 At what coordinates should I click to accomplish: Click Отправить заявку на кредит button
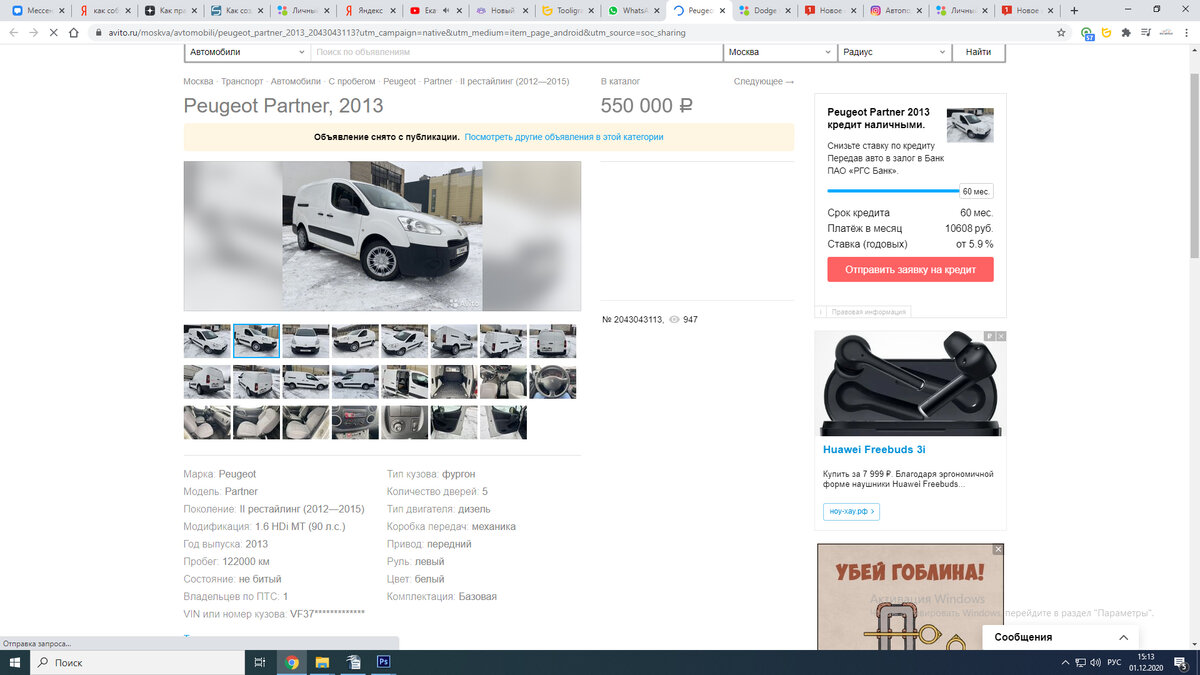pyautogui.click(x=910, y=270)
